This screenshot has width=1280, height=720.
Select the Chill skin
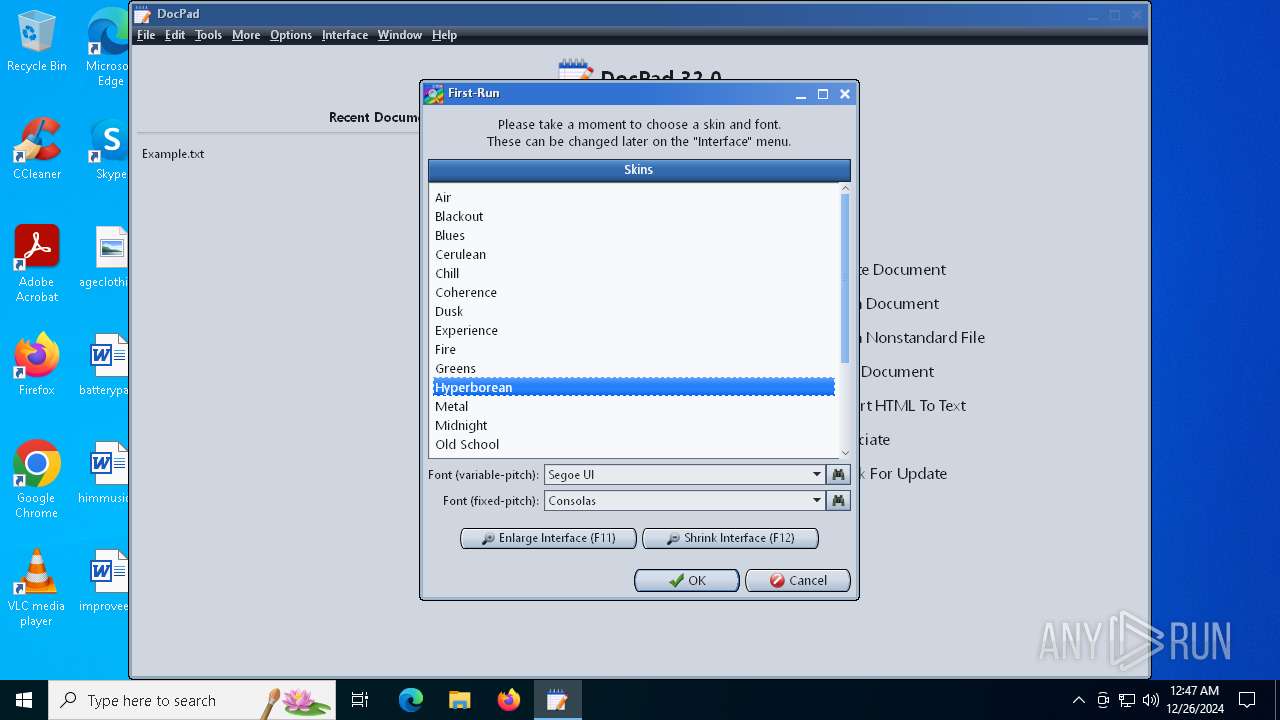pyautogui.click(x=634, y=273)
